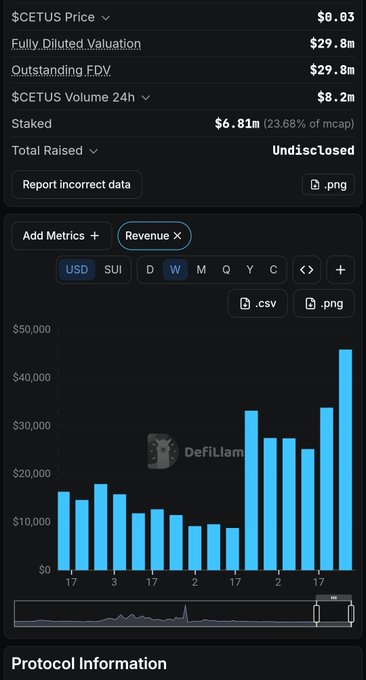Click the download icon in chart .png button
Image resolution: width=366 pixels, height=680 pixels.
point(310,304)
